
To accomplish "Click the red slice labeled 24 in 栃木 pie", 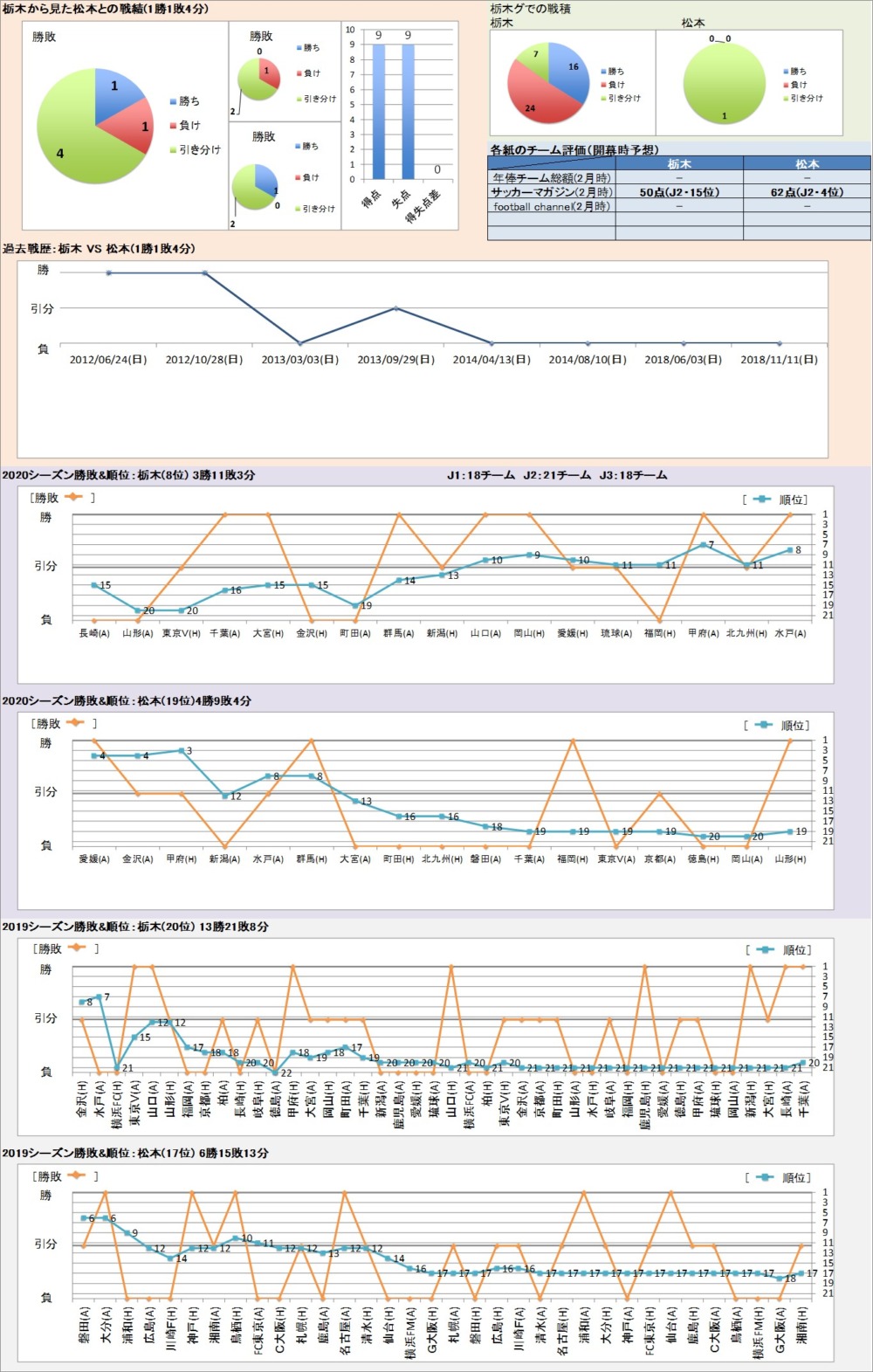I will [x=533, y=100].
